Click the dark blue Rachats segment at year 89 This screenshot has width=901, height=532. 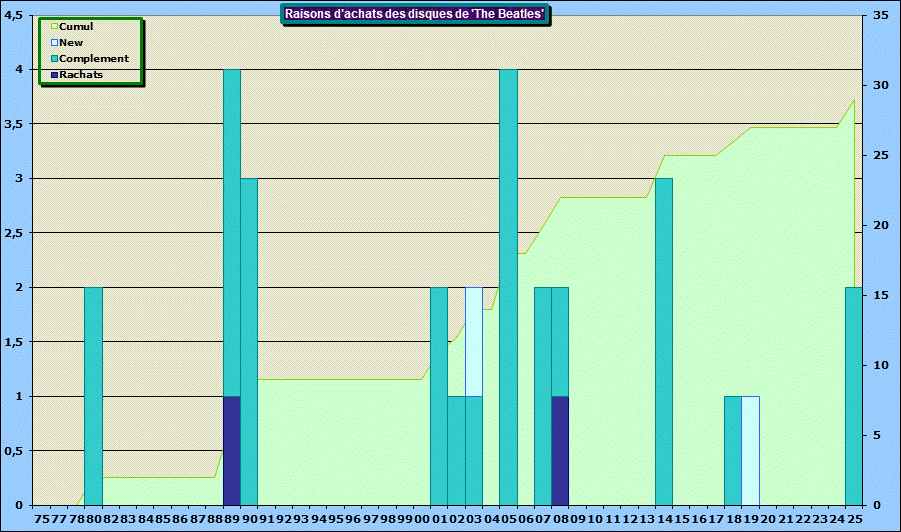point(231,450)
